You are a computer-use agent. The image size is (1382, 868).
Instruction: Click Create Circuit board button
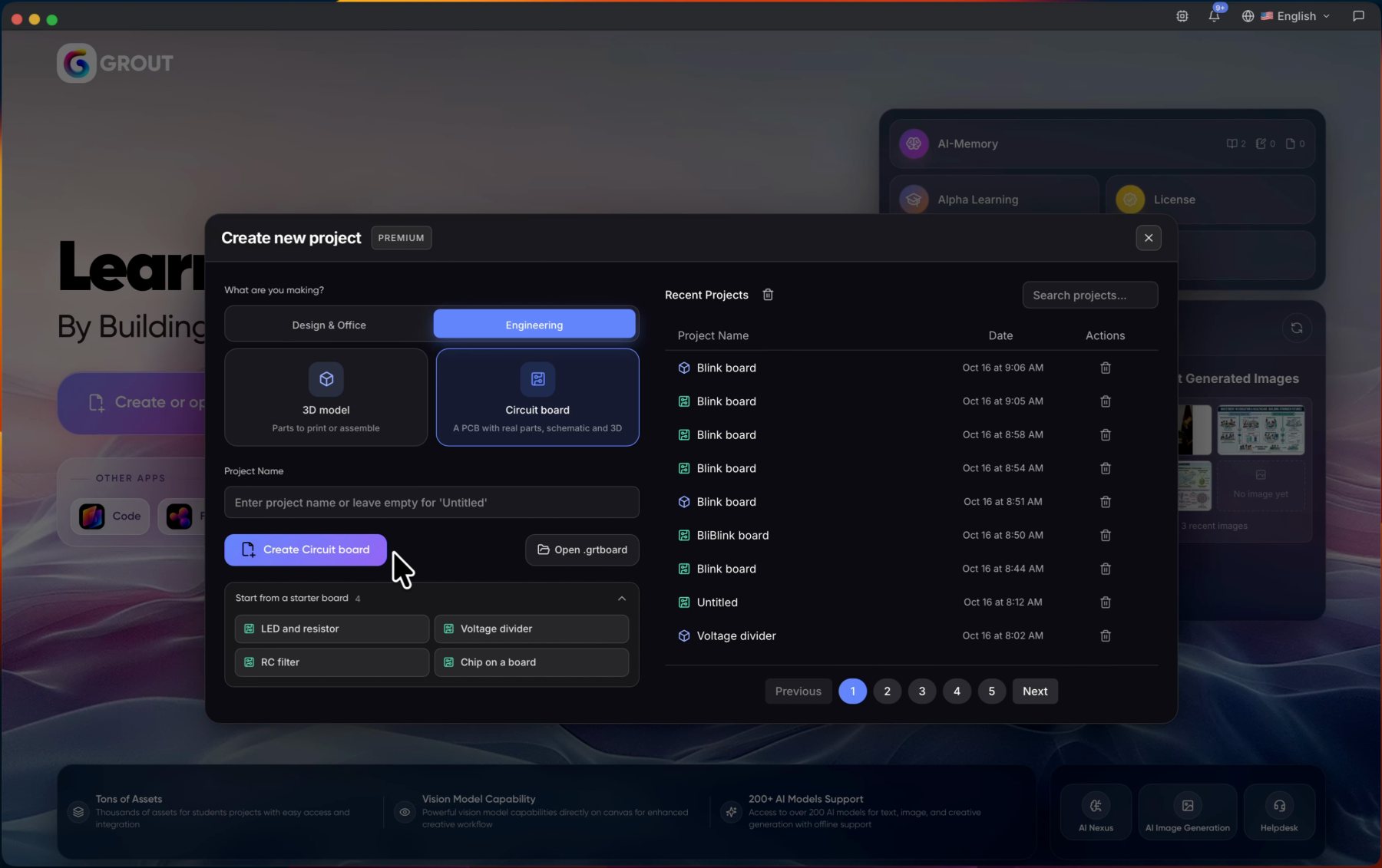306,550
